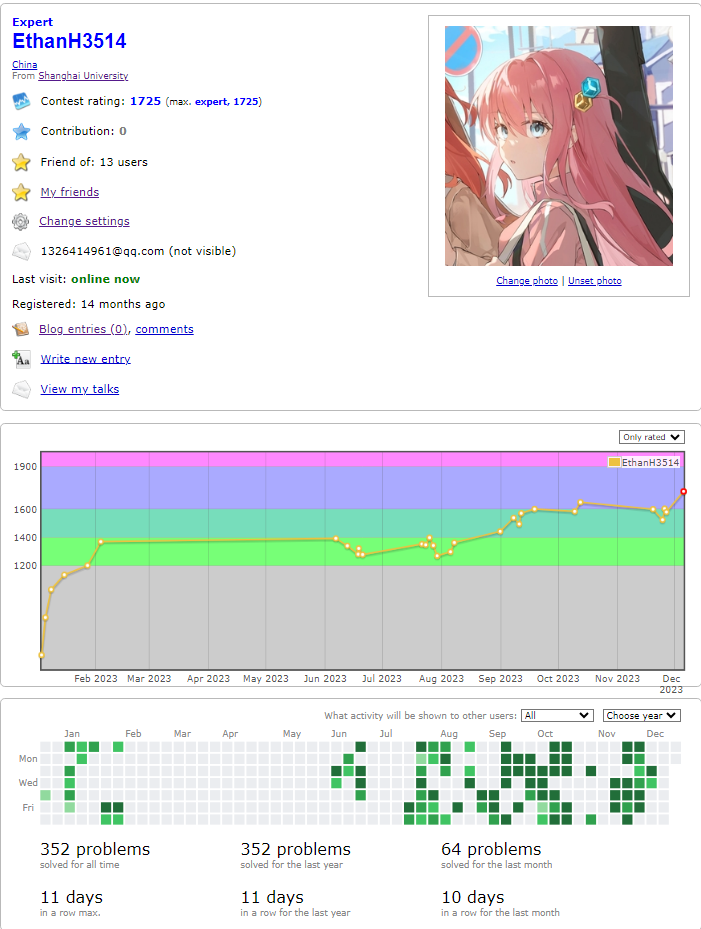This screenshot has height=929, width=701.
Task: Click the online now status text
Action: tap(105, 279)
